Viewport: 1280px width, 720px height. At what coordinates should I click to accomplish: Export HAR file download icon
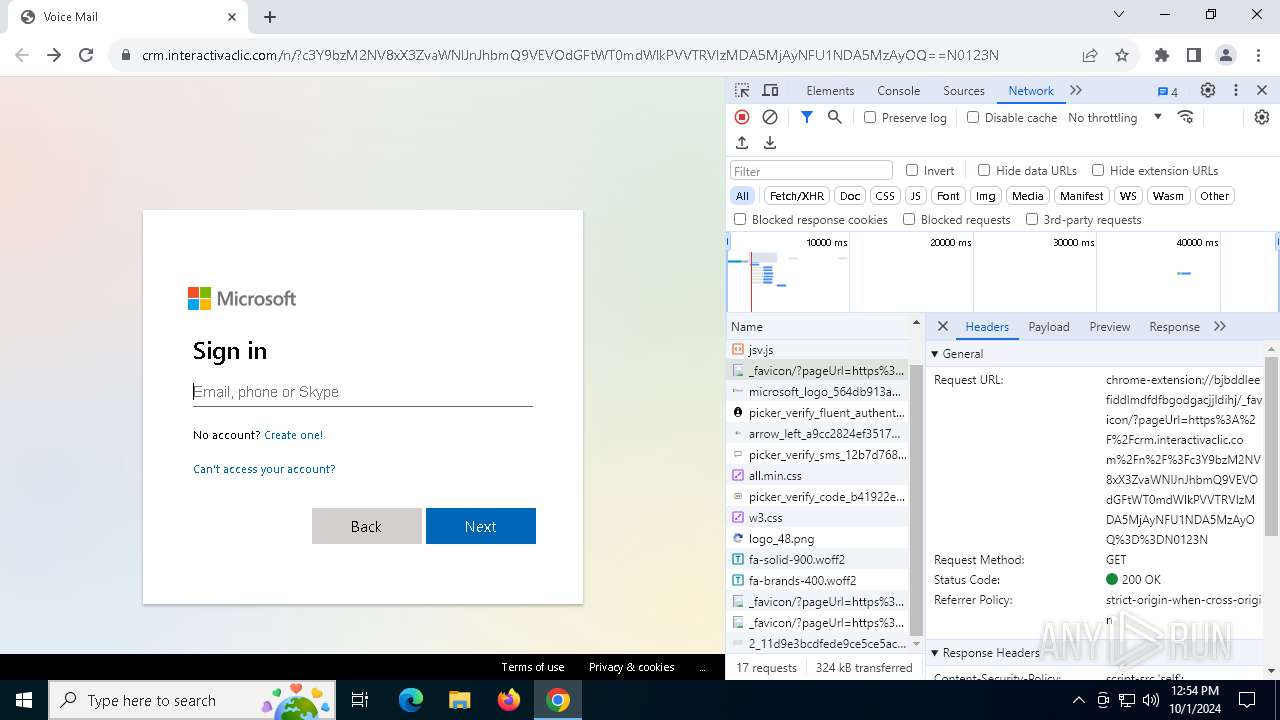pyautogui.click(x=770, y=143)
